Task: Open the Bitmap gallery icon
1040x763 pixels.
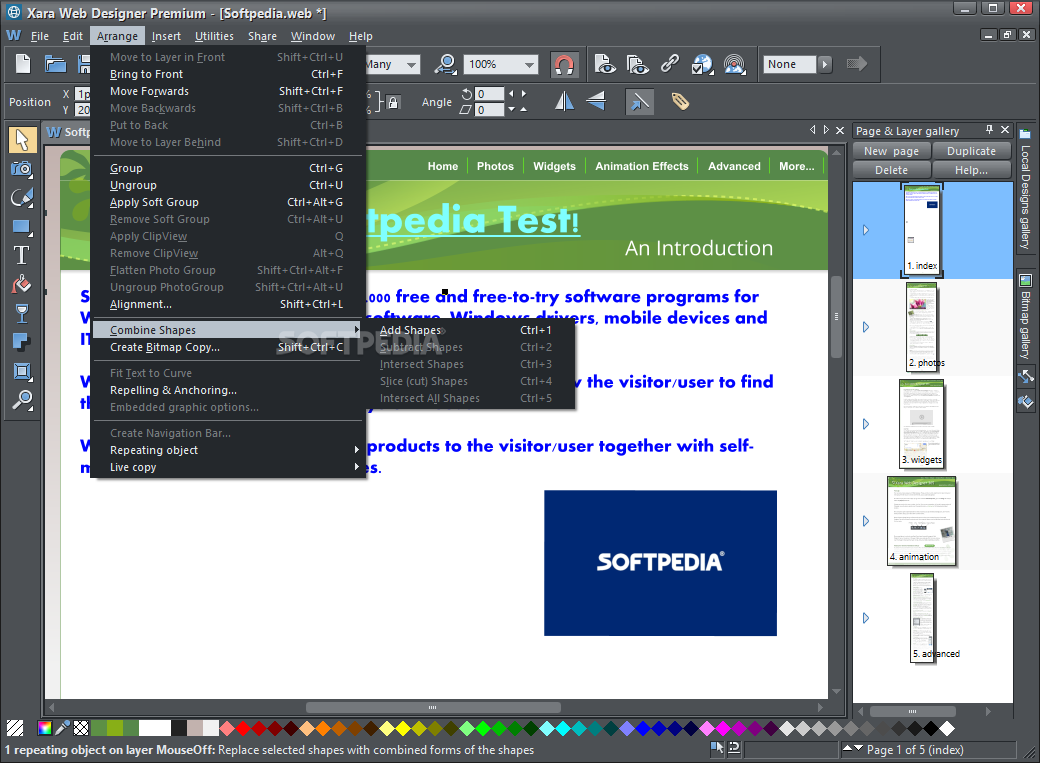Action: pyautogui.click(x=1025, y=280)
